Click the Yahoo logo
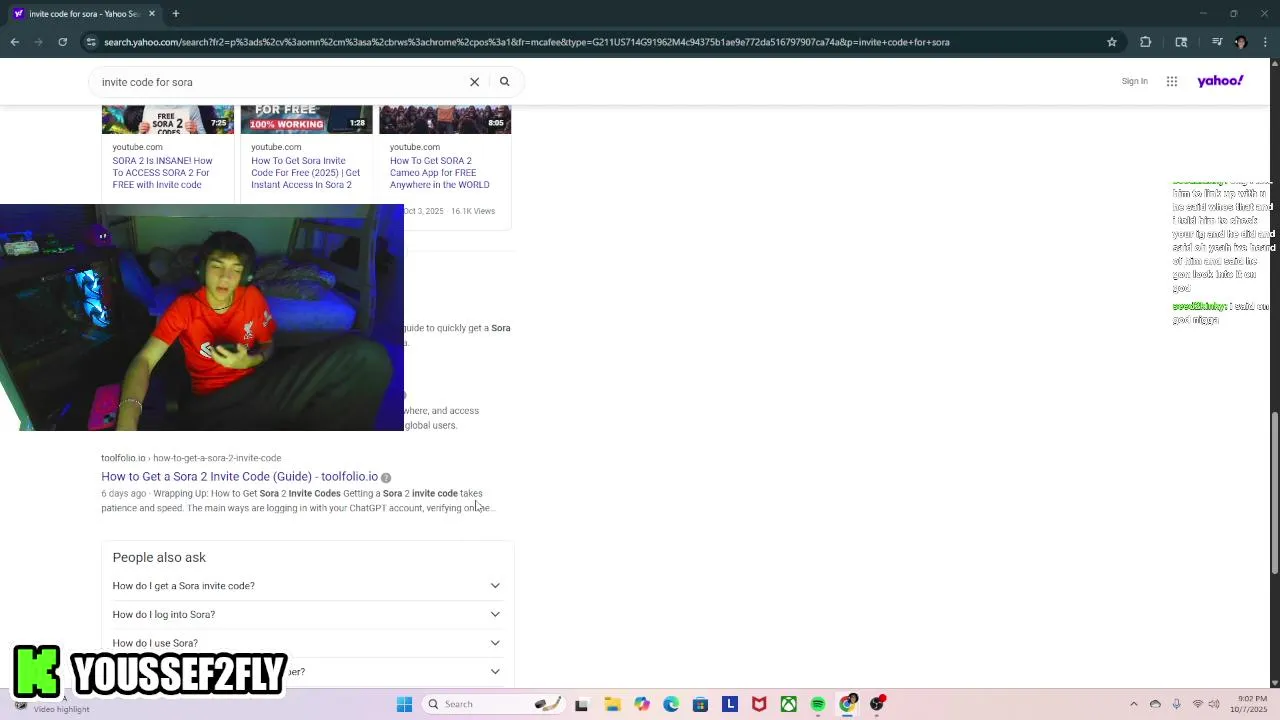Image resolution: width=1280 pixels, height=720 pixels. 1220,81
